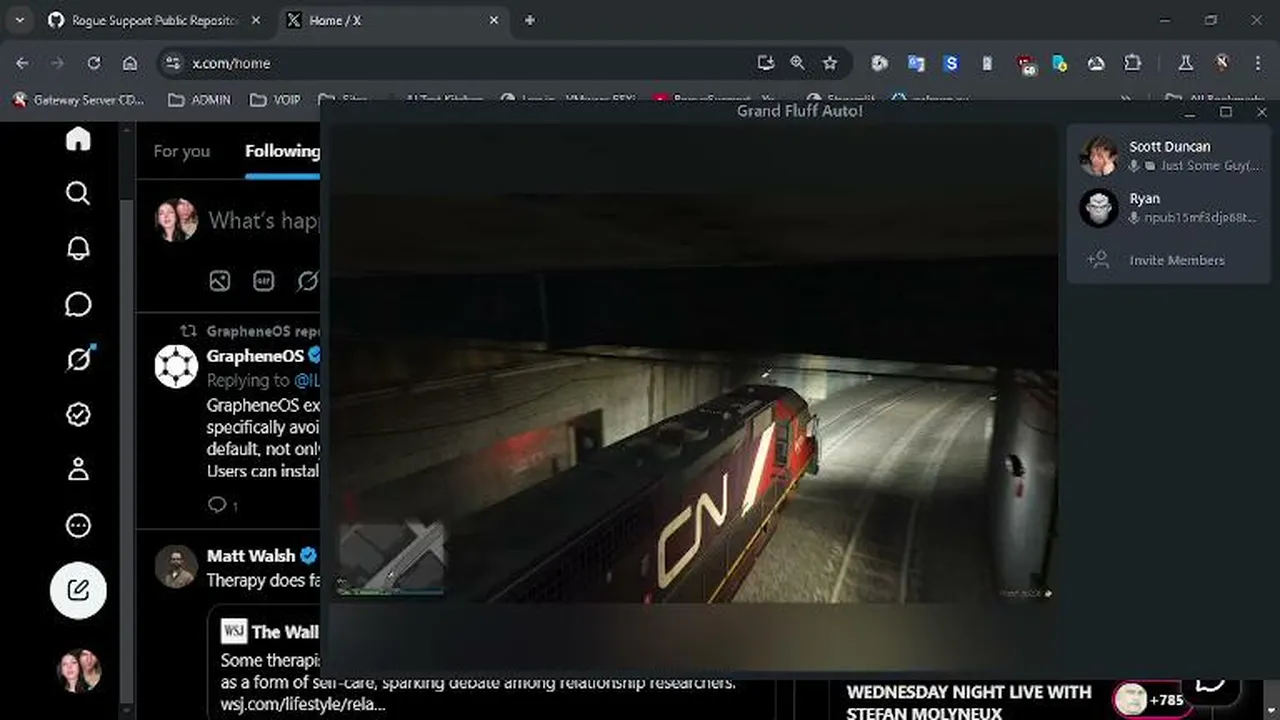This screenshot has height=720, width=1280.
Task: Click the Grok icon in the composer toolbar
Action: [307, 281]
